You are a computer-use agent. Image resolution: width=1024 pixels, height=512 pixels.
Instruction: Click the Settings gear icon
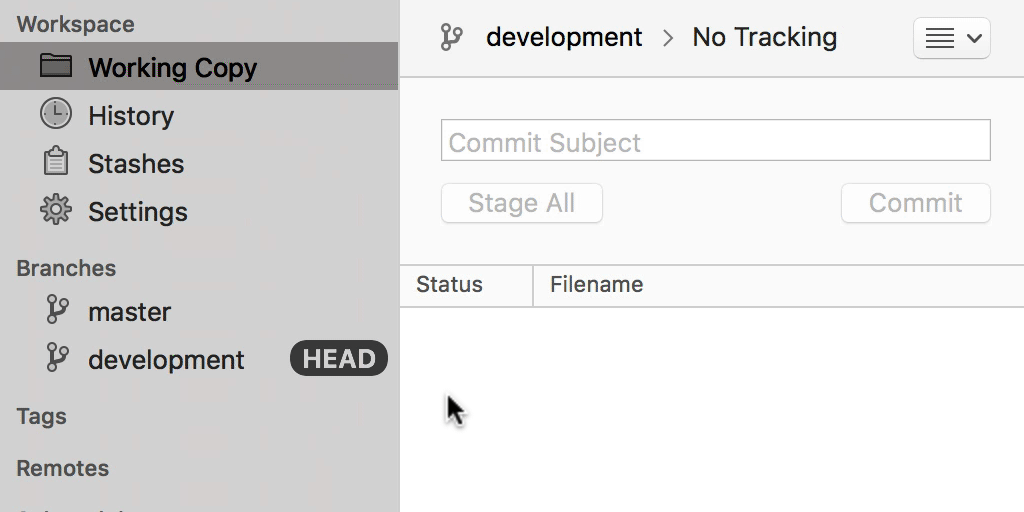click(x=56, y=210)
